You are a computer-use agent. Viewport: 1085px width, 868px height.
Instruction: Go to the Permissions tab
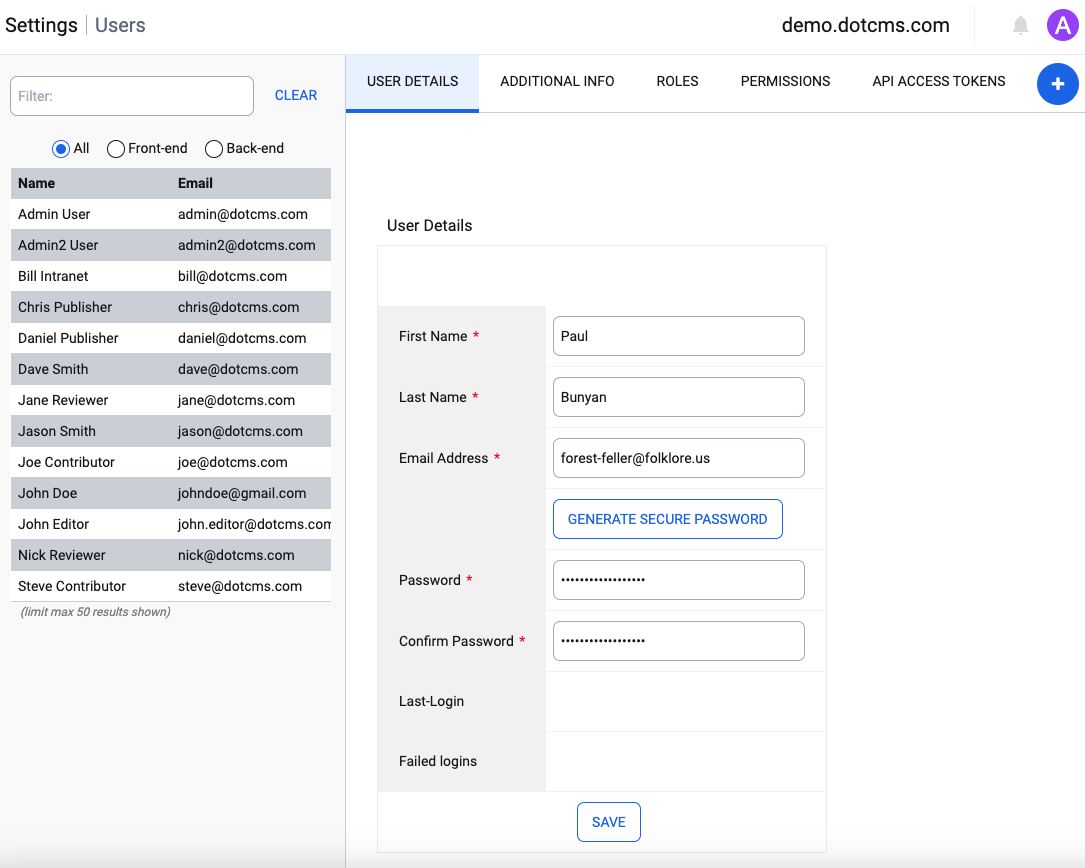[x=785, y=82]
